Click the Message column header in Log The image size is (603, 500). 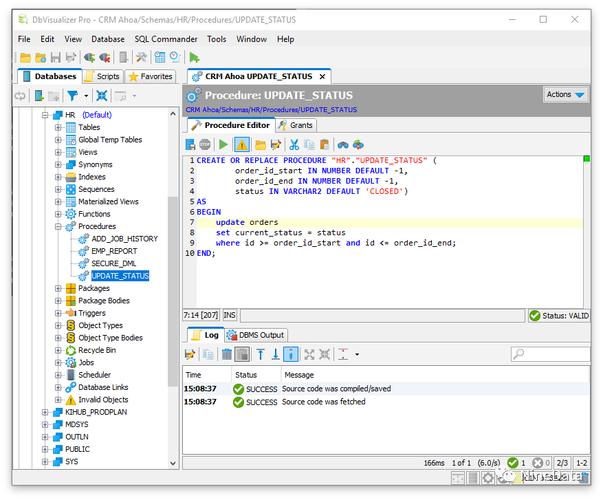[x=435, y=375]
